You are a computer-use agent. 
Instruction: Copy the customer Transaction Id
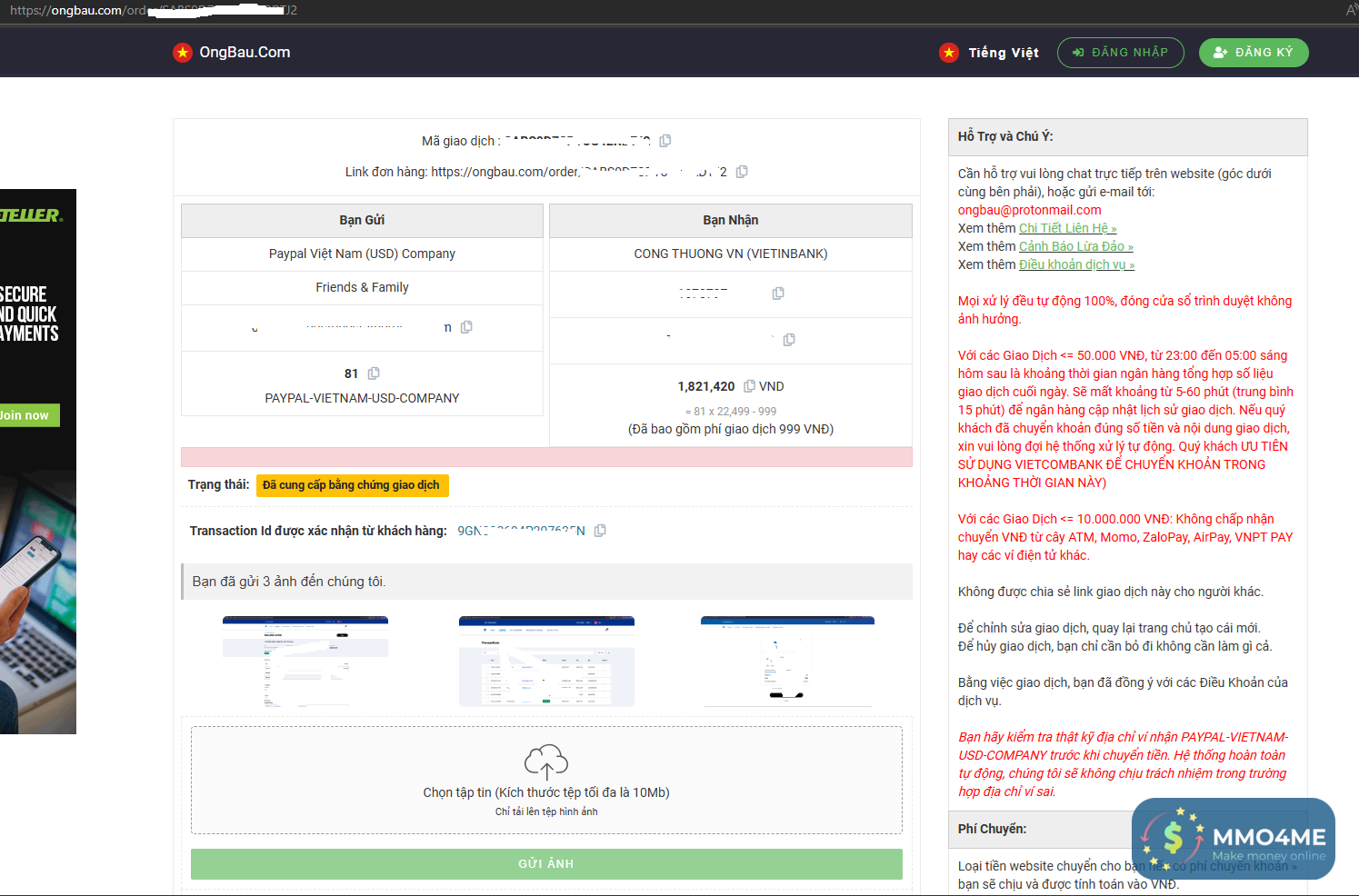click(600, 531)
